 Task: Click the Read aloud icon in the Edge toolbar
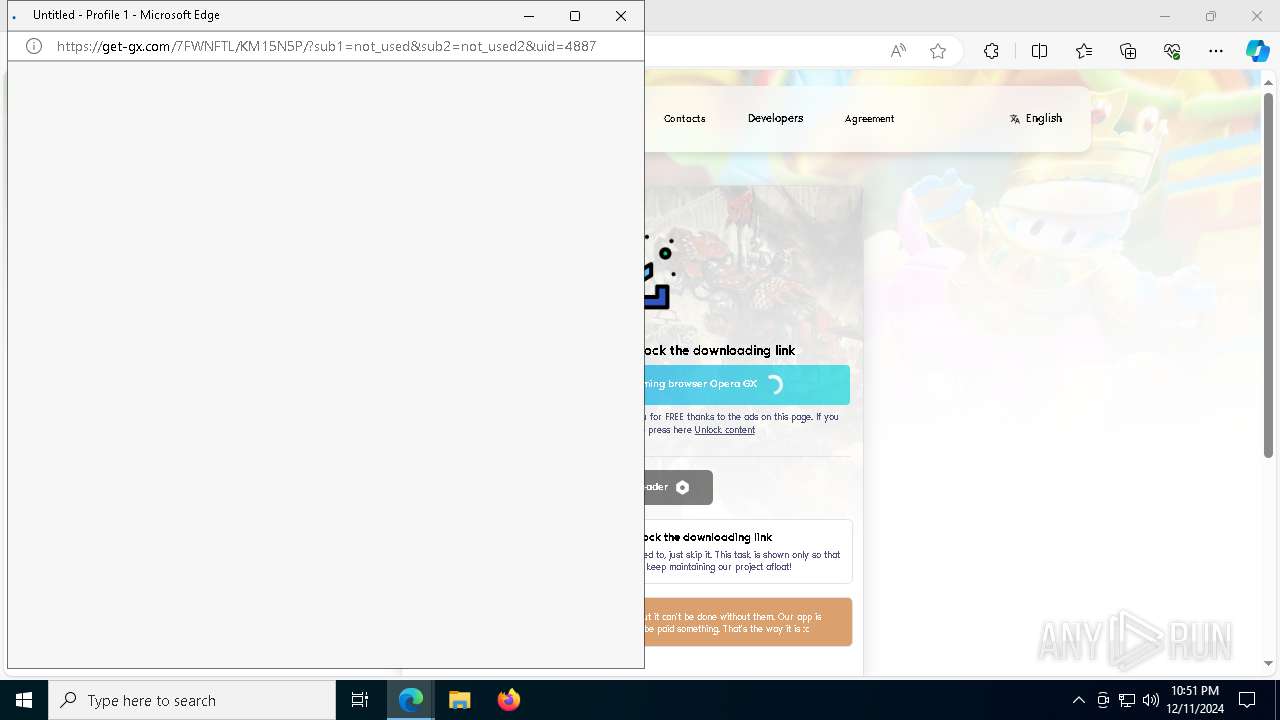point(898,51)
